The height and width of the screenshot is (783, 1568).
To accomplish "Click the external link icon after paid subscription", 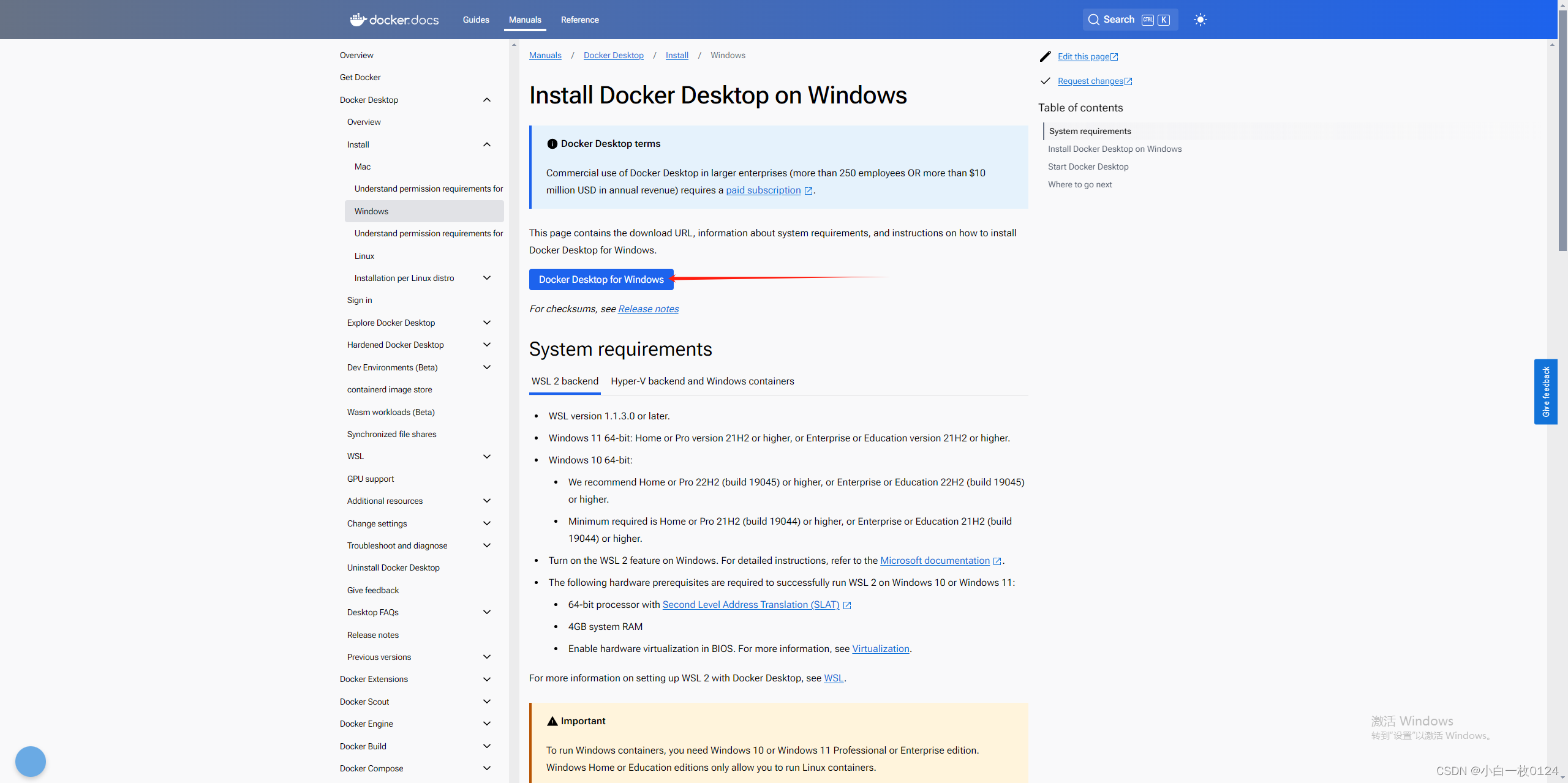I will click(809, 191).
